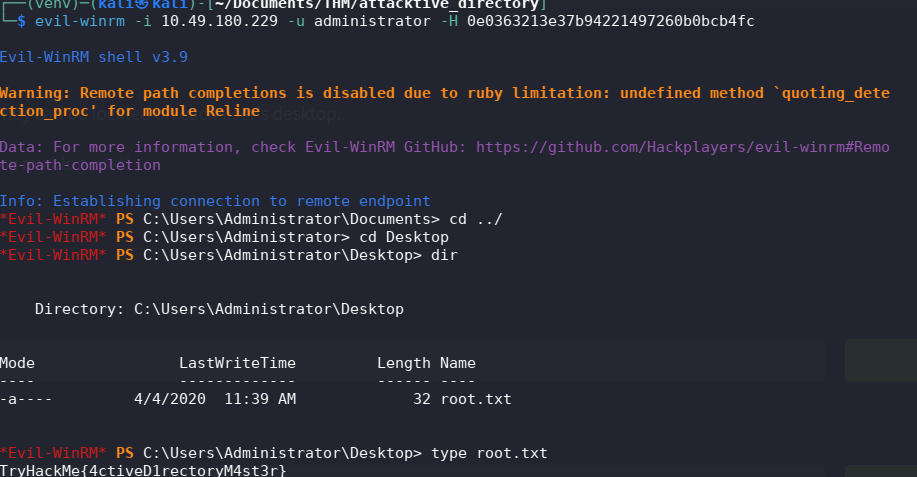Viewport: 917px width, 477px height.
Task: Click the orange 'Warning: Remote path completions' line
Action: coord(444,94)
